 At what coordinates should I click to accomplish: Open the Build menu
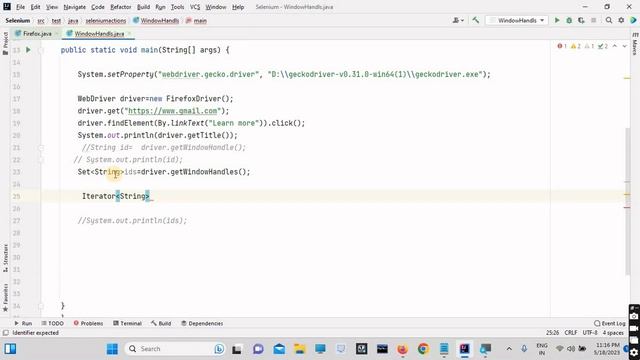click(143, 7)
